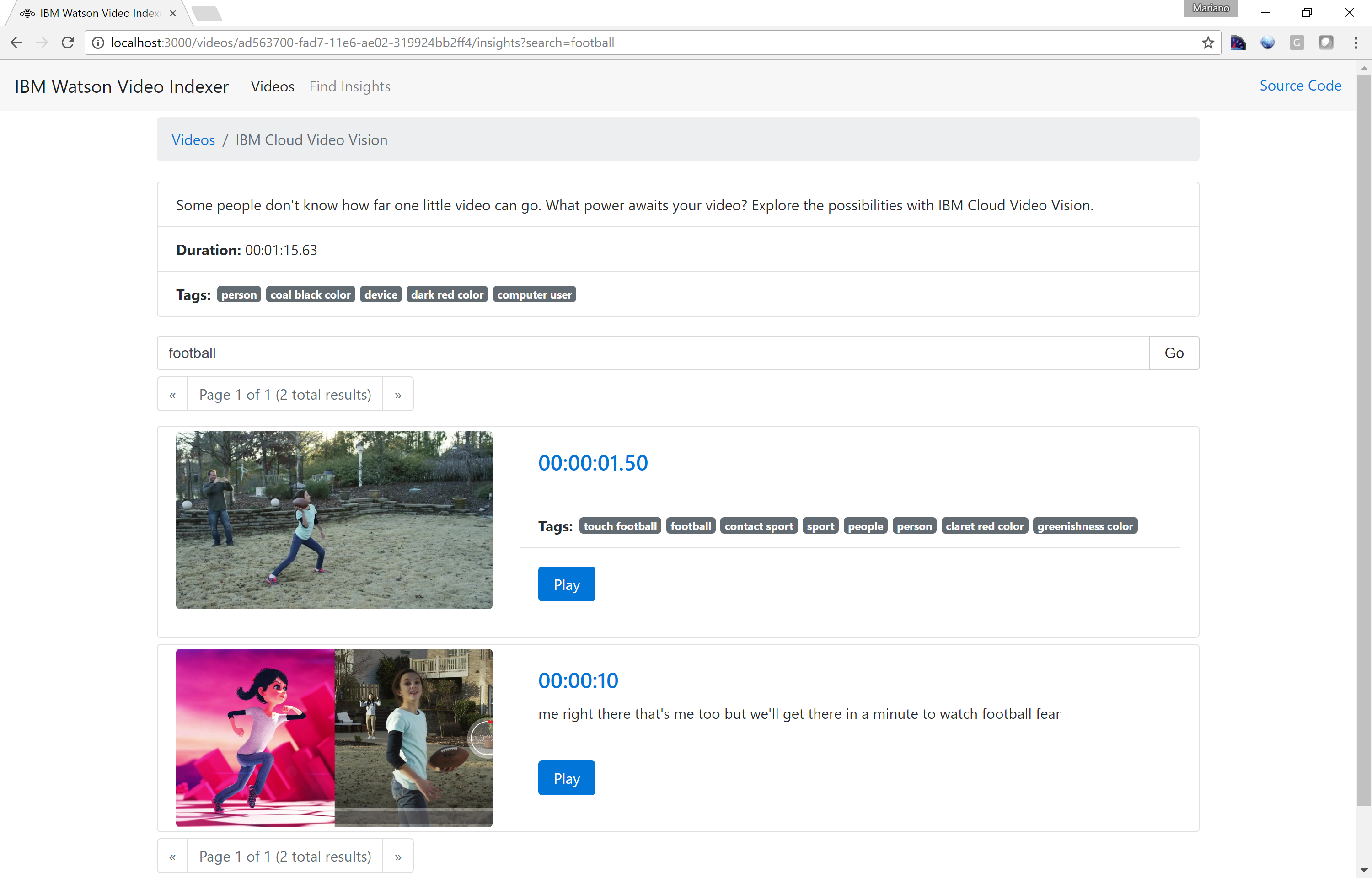Click the Videos breadcrumb link
Viewport: 1372px width, 878px height.
click(193, 139)
